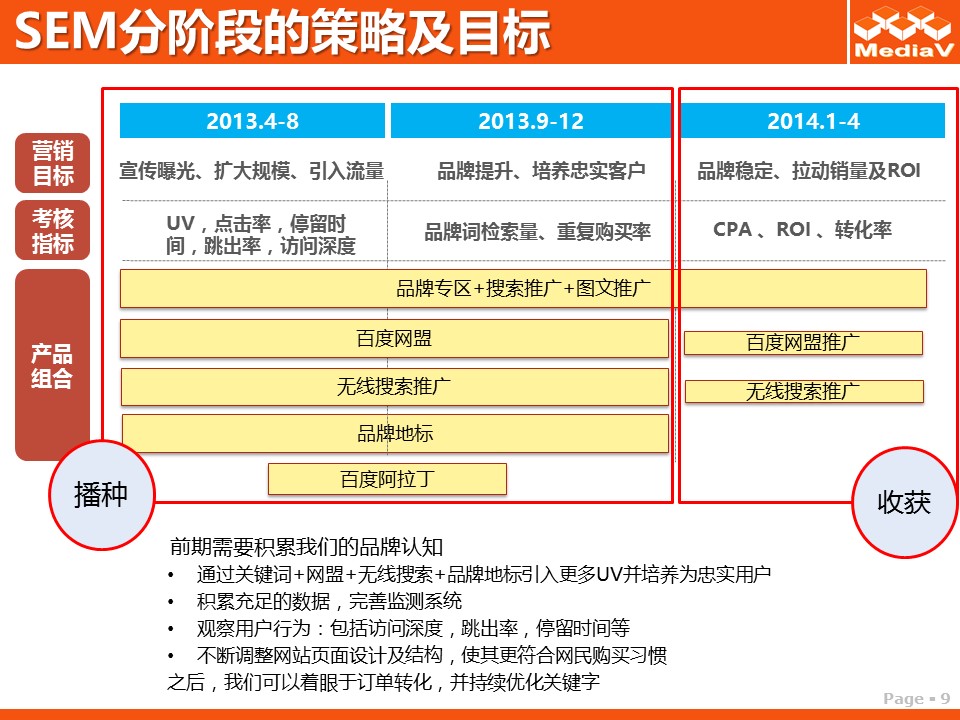Click the slide title SEM分阶段的策略及目标
Viewport: 960px width, 720px height.
[x=284, y=33]
